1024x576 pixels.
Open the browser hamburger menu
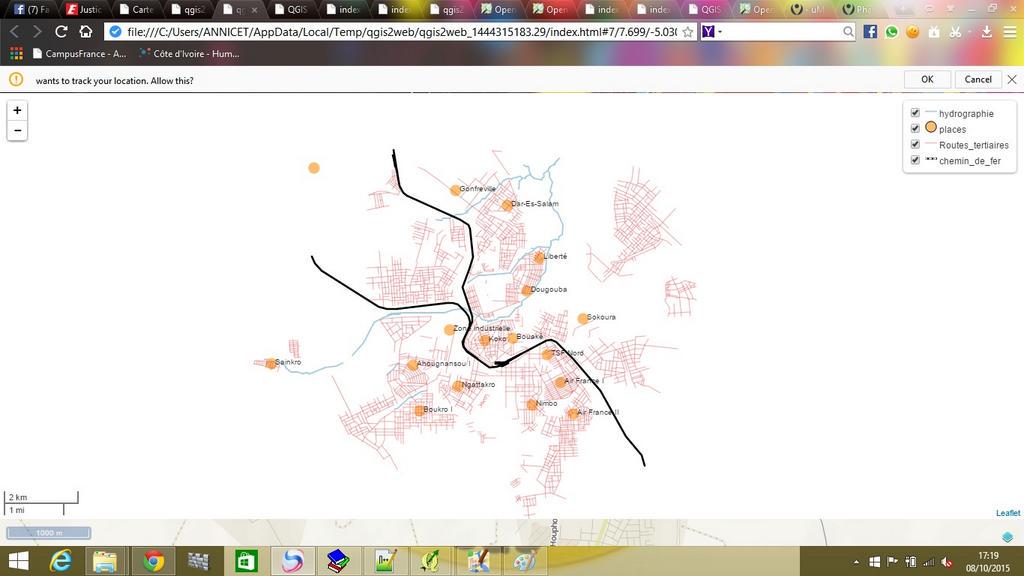pyautogui.click(x=1011, y=31)
